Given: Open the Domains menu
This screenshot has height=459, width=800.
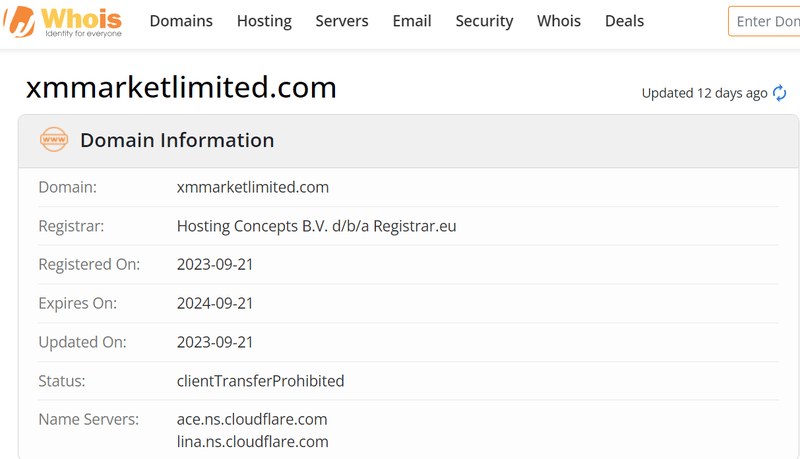Looking at the screenshot, I should tap(181, 21).
